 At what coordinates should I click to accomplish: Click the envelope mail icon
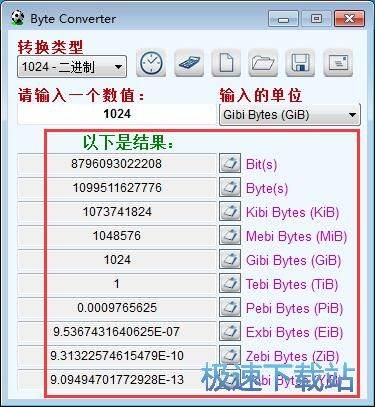pyautogui.click(x=338, y=63)
